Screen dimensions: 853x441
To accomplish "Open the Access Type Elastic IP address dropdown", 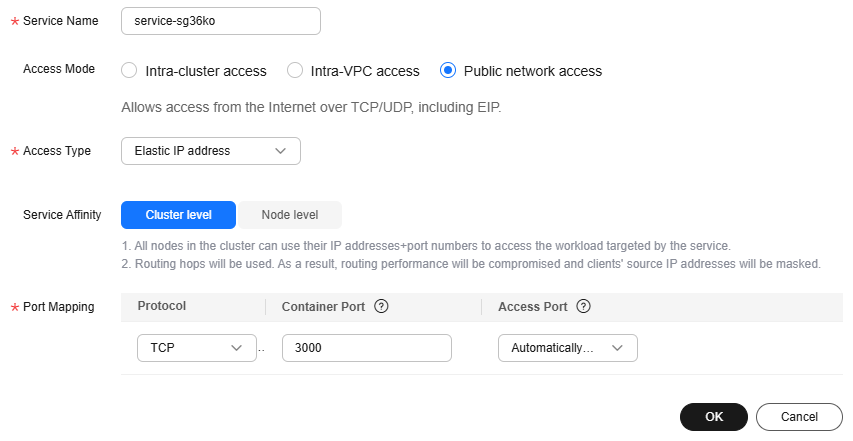I will pos(211,151).
